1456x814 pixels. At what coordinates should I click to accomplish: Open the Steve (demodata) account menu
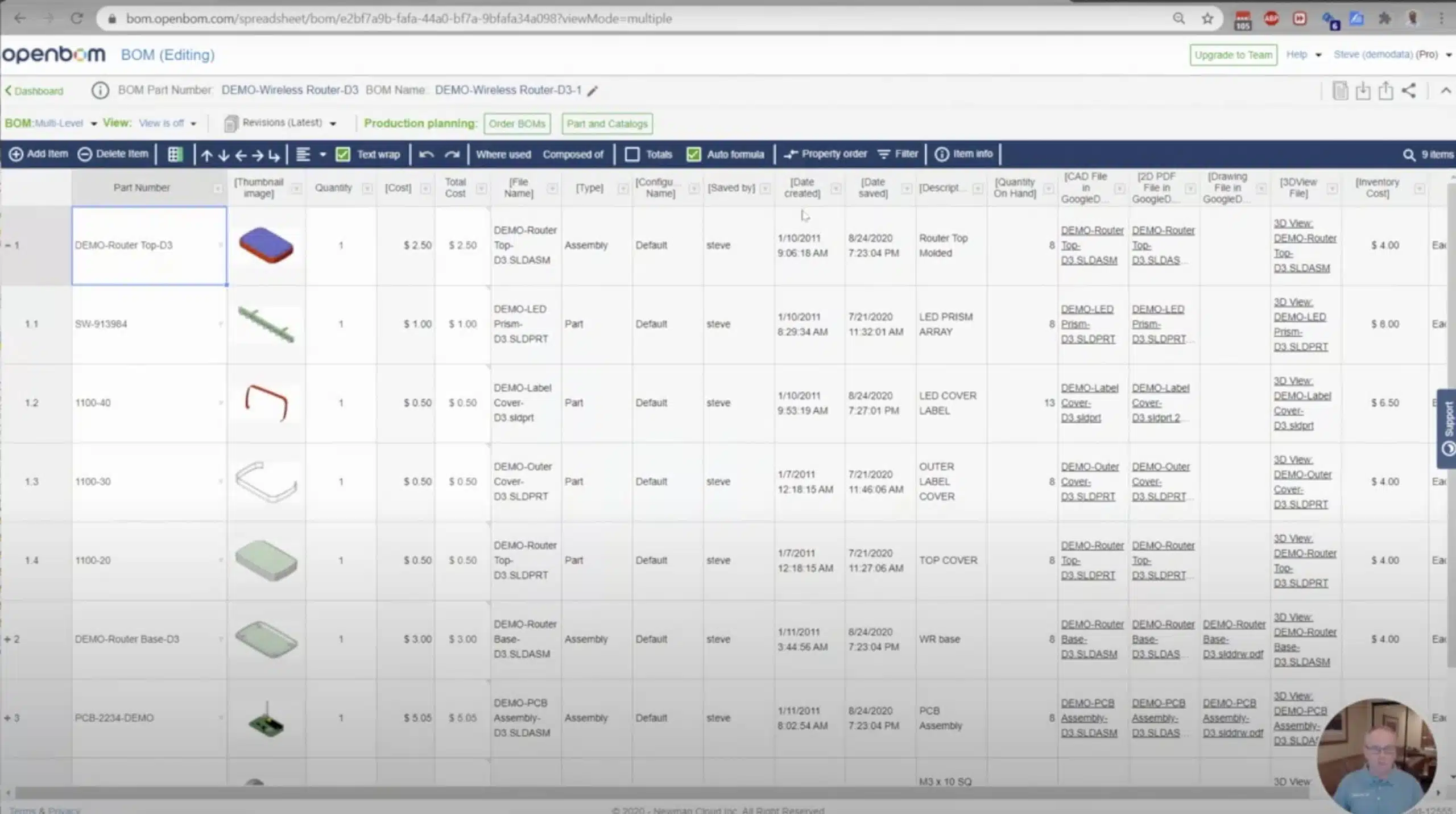(x=1392, y=55)
